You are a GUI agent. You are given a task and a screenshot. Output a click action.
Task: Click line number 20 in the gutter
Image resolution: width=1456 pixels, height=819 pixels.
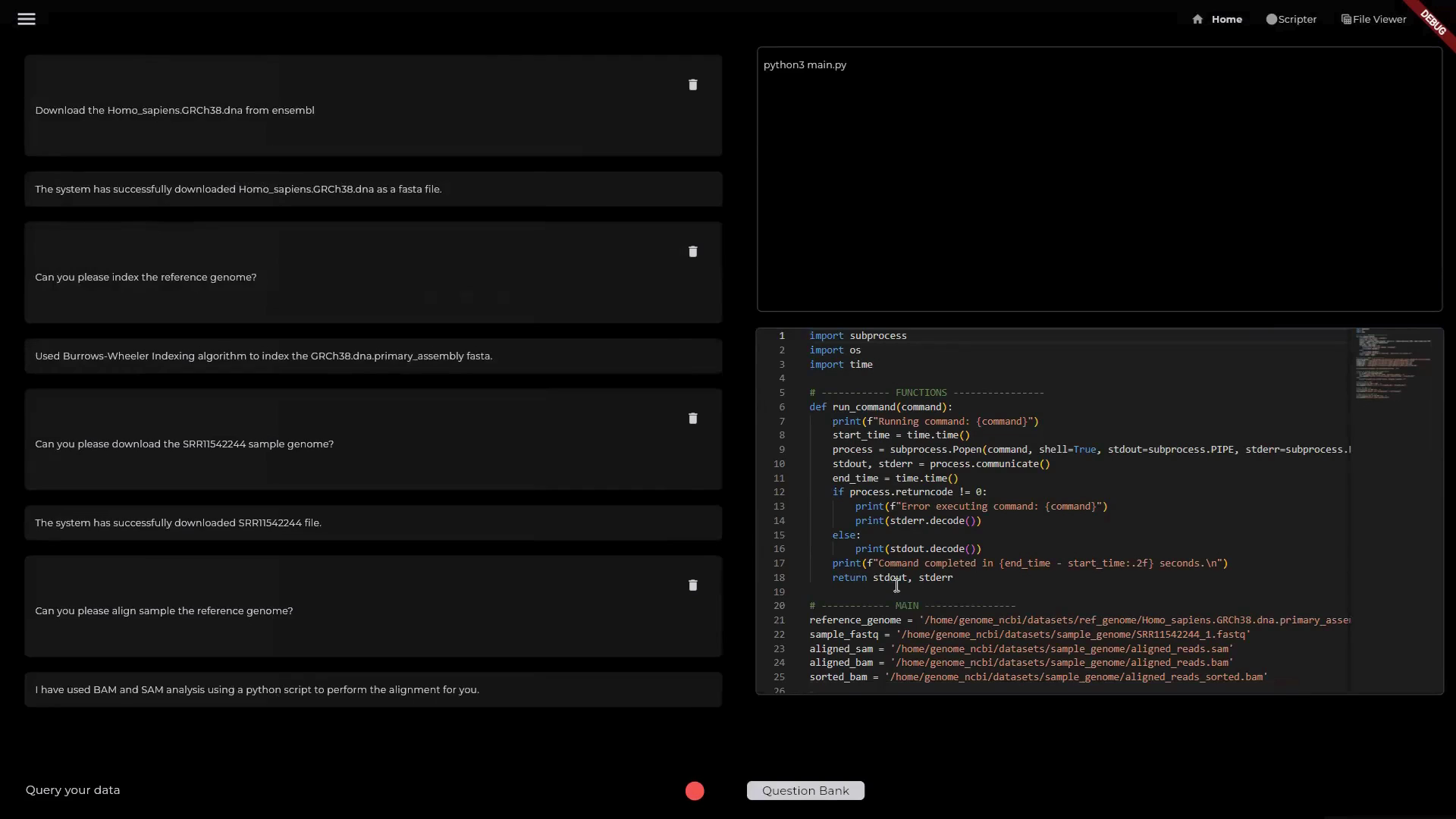(780, 606)
